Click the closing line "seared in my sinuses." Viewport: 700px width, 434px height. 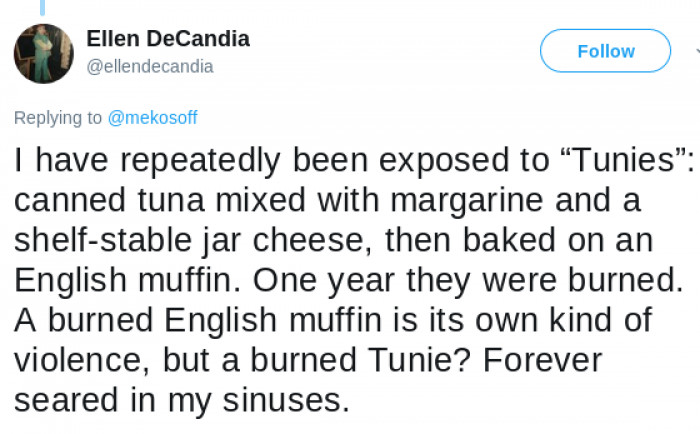[182, 401]
